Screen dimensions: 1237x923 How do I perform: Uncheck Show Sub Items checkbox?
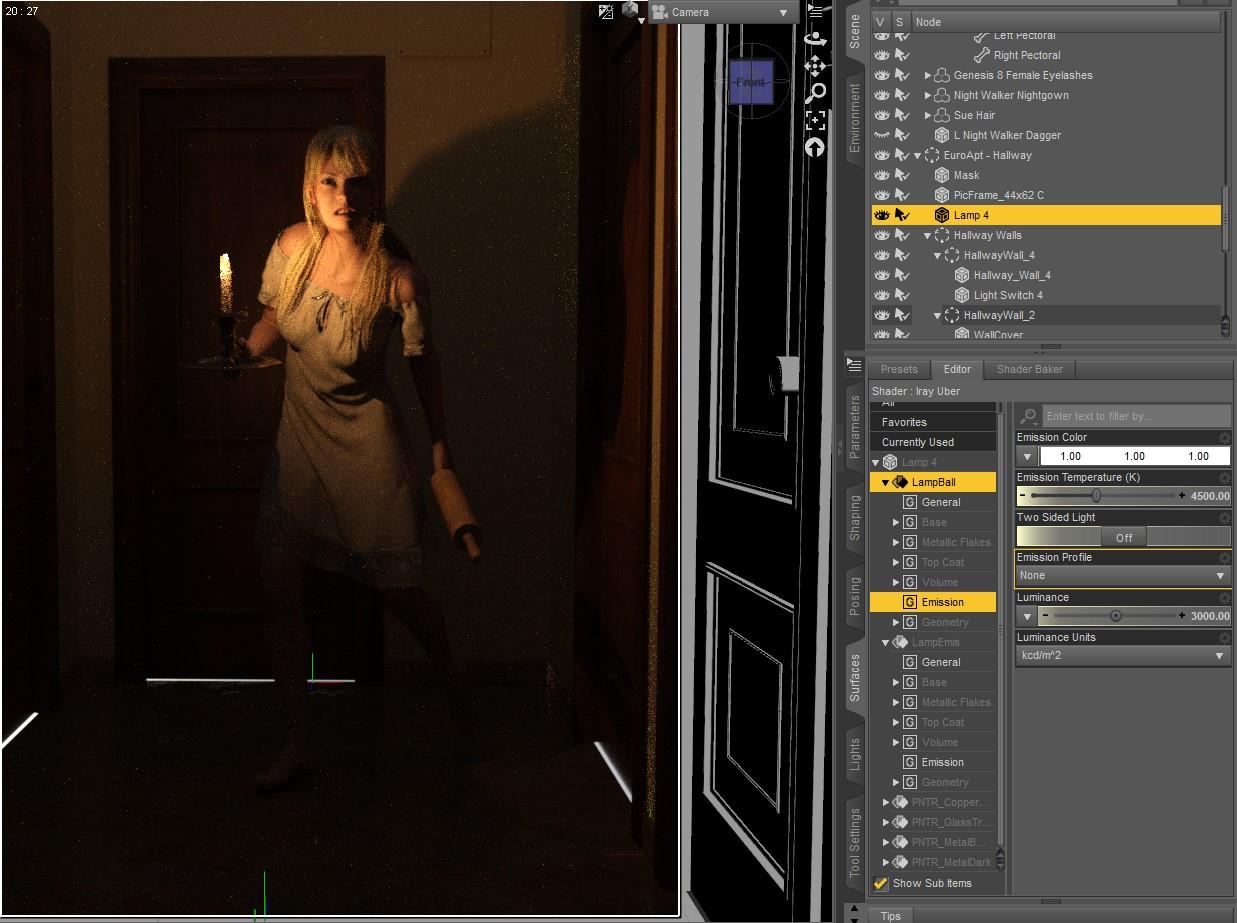880,883
